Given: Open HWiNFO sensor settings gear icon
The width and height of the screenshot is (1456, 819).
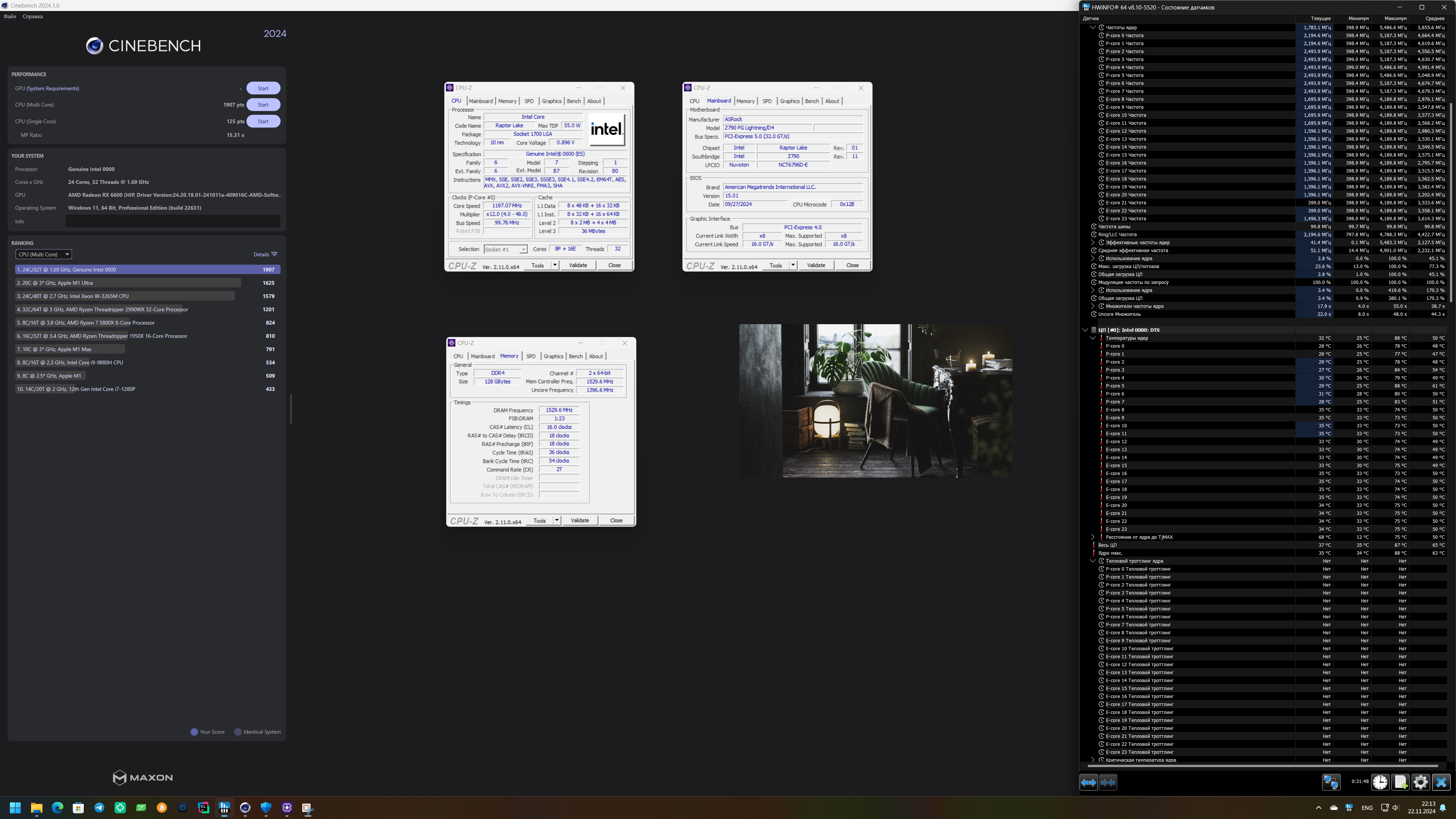Looking at the screenshot, I should [1420, 782].
